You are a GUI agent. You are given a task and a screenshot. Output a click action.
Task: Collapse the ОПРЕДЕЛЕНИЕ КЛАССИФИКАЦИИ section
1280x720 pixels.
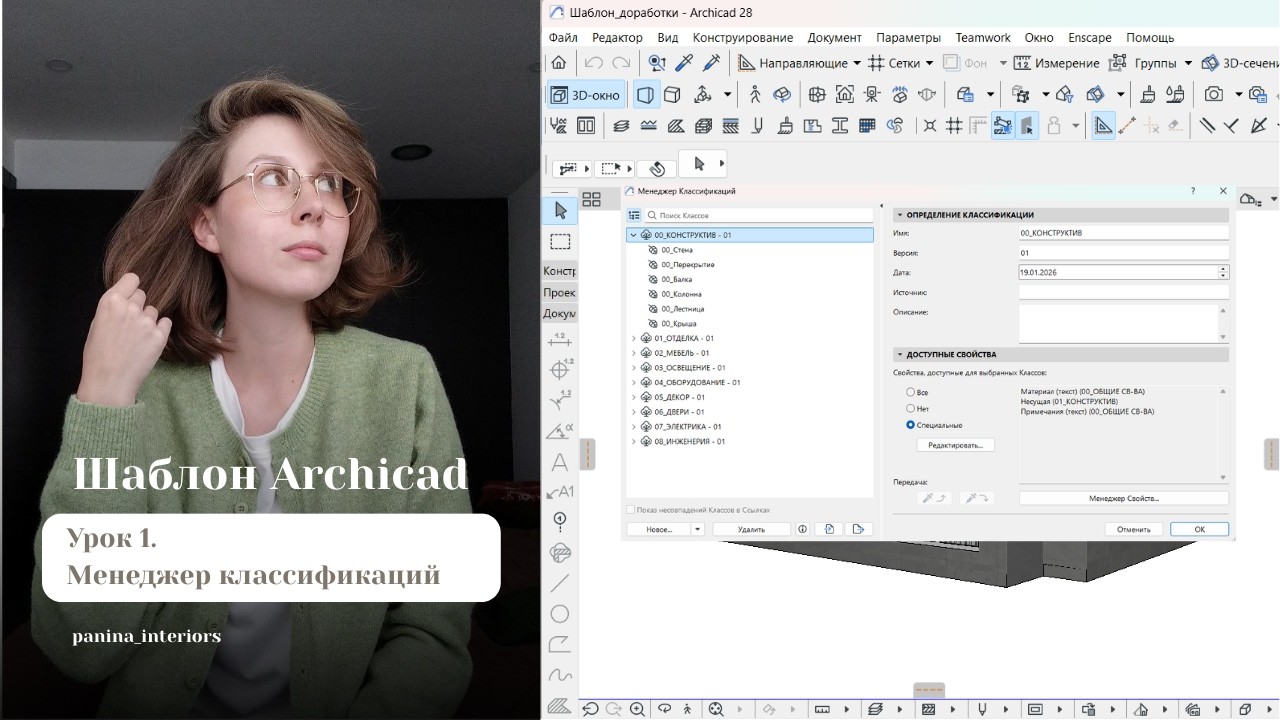pyautogui.click(x=899, y=215)
